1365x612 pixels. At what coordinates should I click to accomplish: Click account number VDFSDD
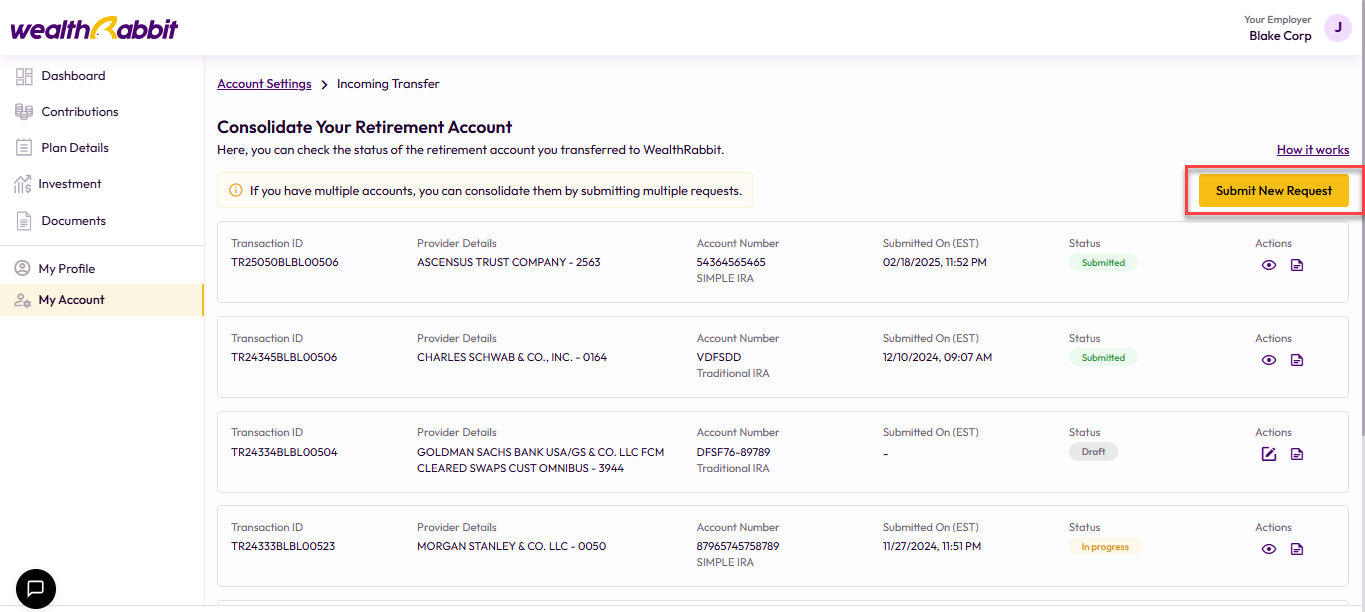coord(719,358)
